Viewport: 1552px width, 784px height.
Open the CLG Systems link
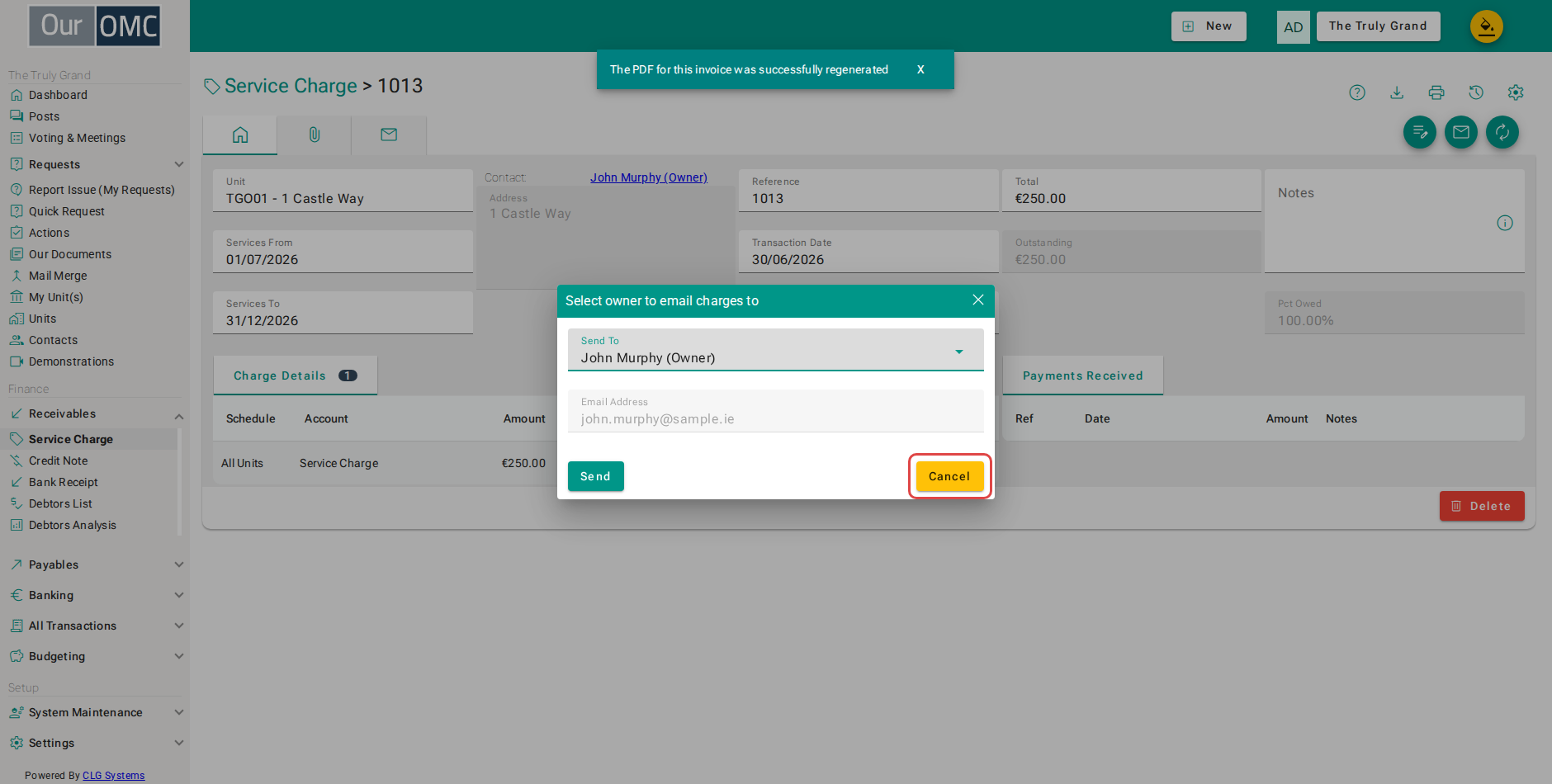113,776
